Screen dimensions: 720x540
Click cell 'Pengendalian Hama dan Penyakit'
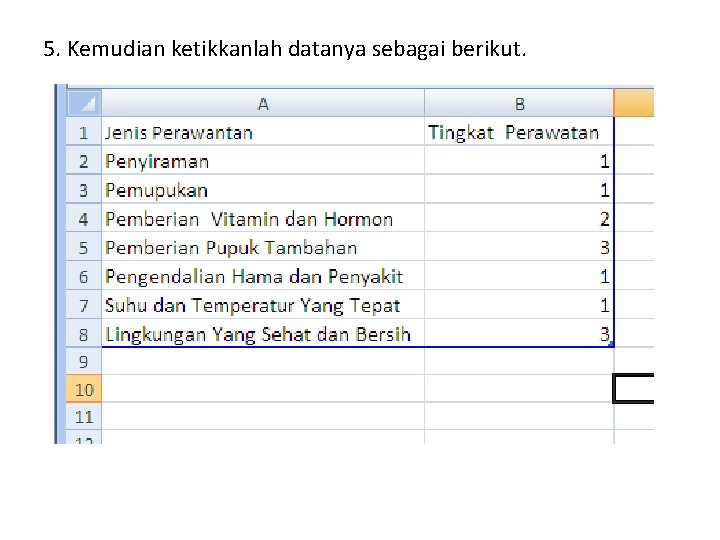point(263,276)
